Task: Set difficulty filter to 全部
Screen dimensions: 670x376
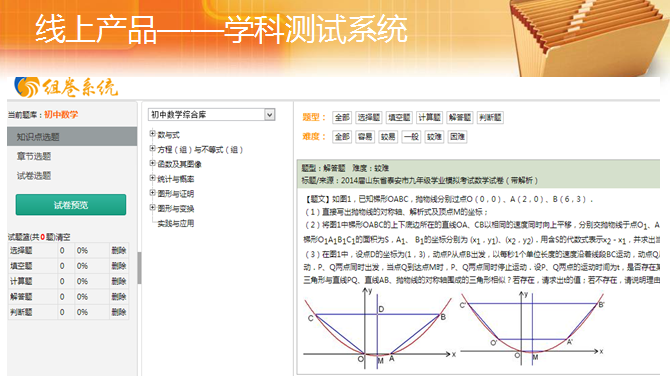Action: (342, 137)
